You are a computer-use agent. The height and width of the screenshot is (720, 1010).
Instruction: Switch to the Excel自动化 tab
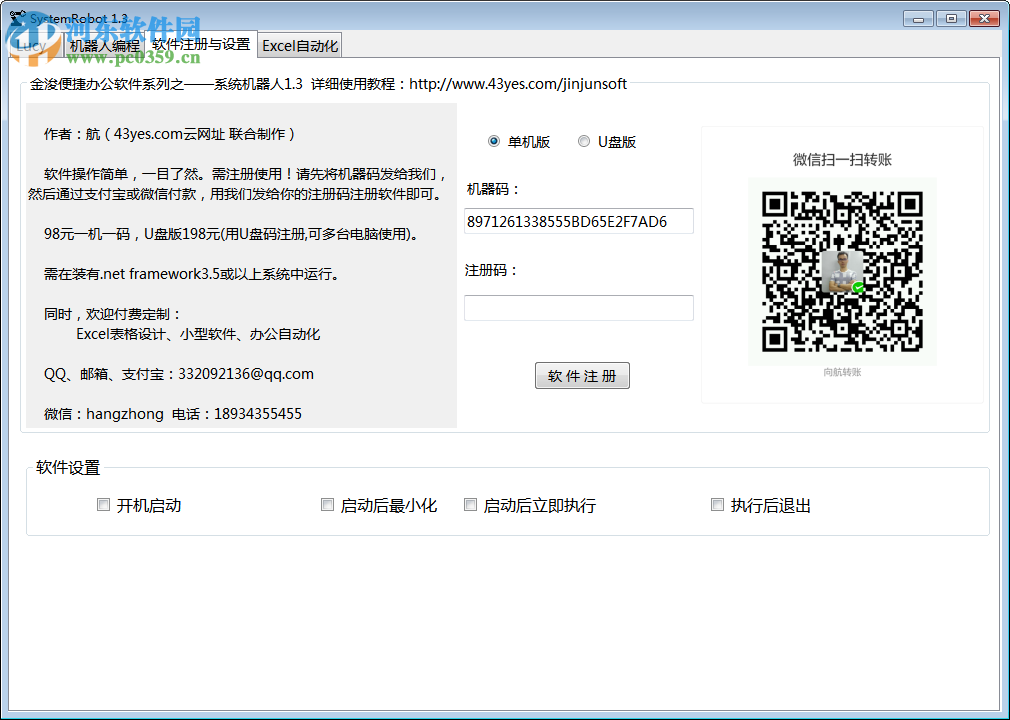(300, 44)
